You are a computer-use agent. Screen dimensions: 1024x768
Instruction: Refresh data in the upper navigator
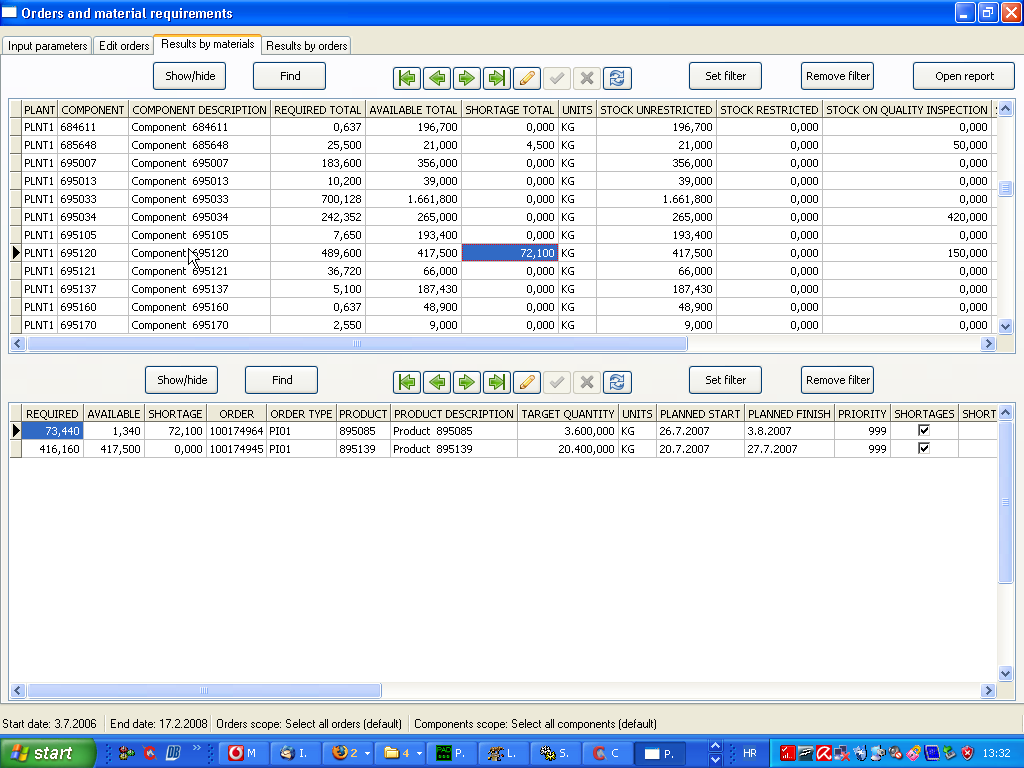pos(617,77)
